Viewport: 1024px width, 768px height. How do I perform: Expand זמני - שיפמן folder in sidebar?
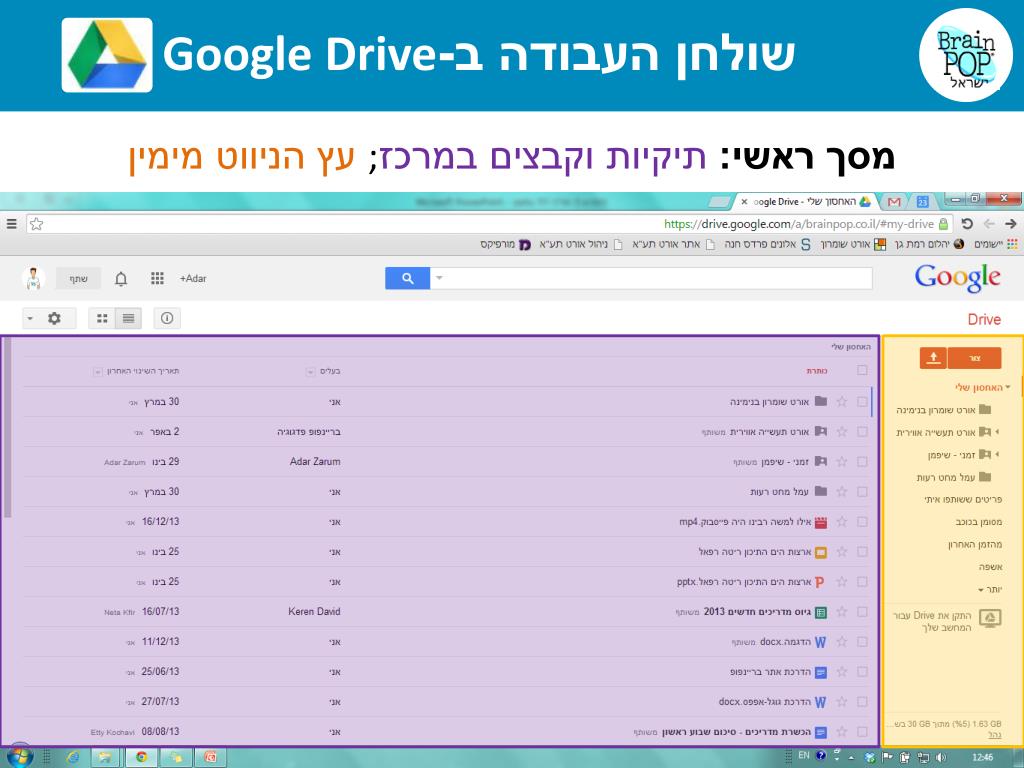[x=997, y=454]
